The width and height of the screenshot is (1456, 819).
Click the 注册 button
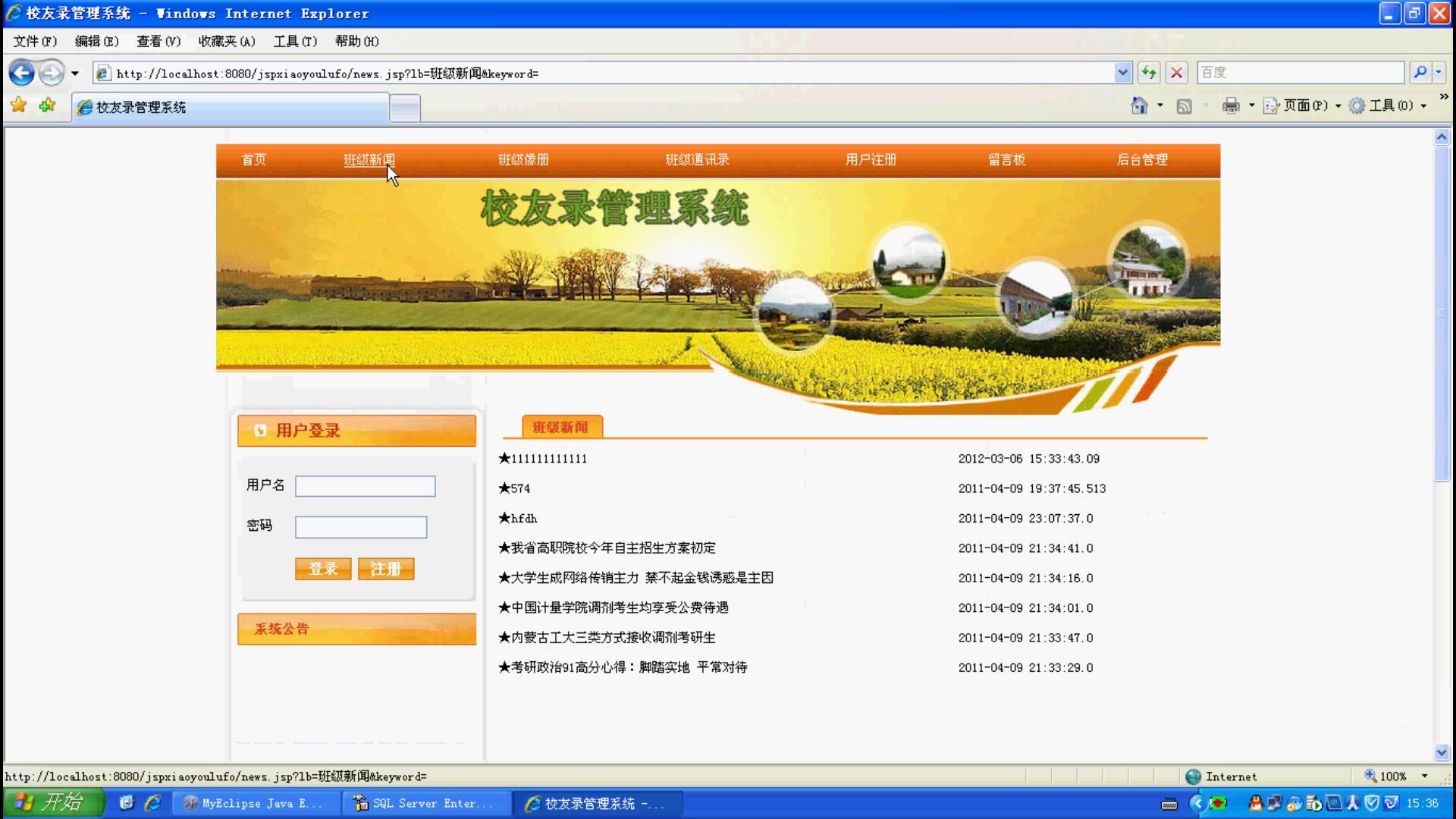[386, 569]
